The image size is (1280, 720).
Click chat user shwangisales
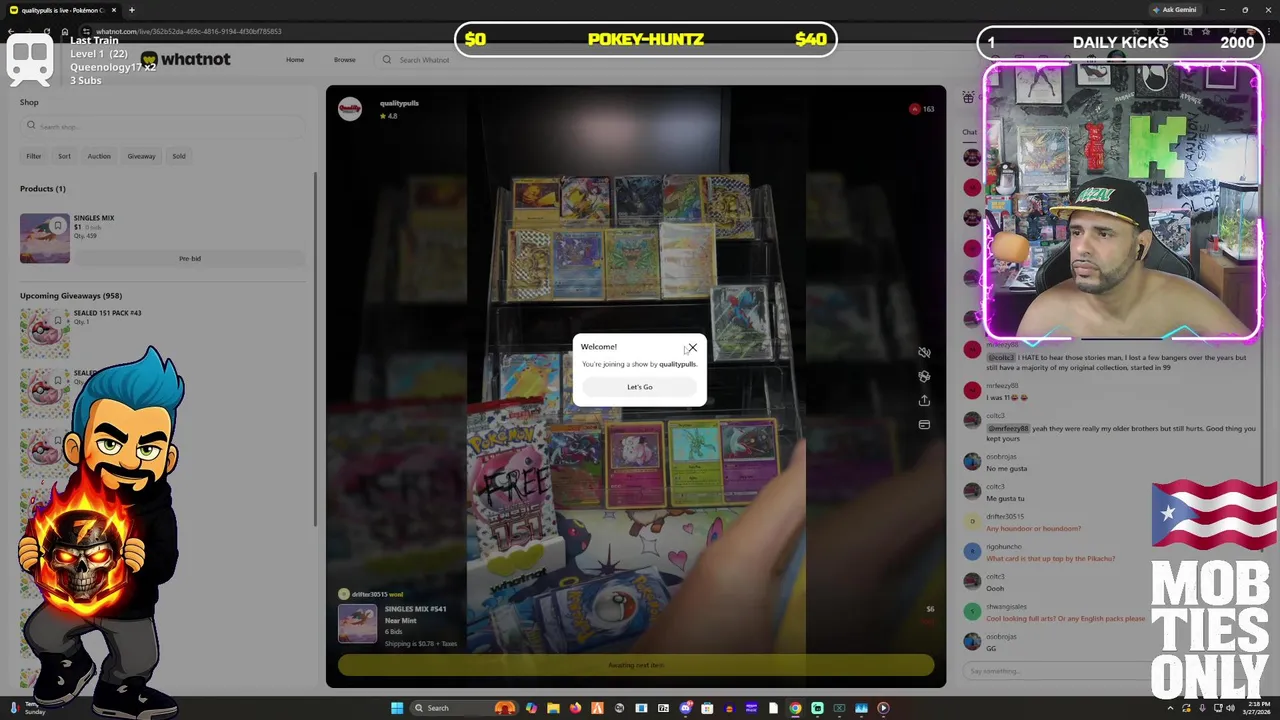click(x=1006, y=607)
